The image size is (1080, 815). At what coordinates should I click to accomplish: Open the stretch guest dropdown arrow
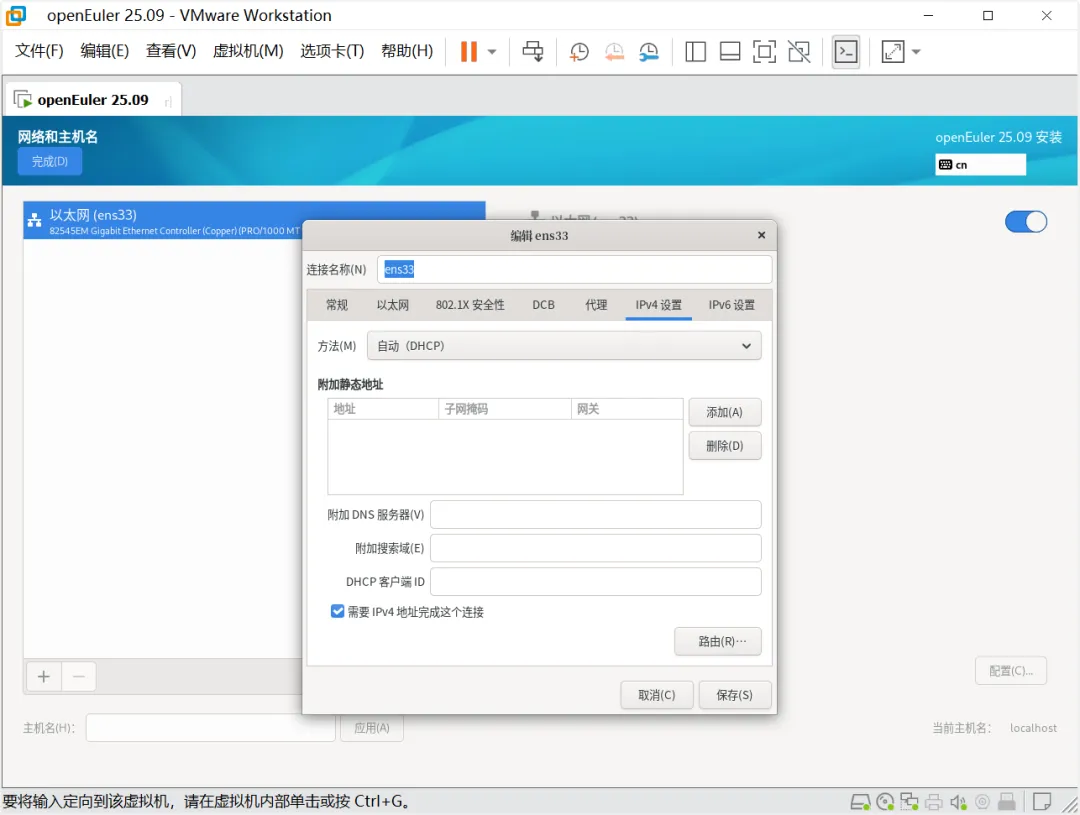click(916, 52)
